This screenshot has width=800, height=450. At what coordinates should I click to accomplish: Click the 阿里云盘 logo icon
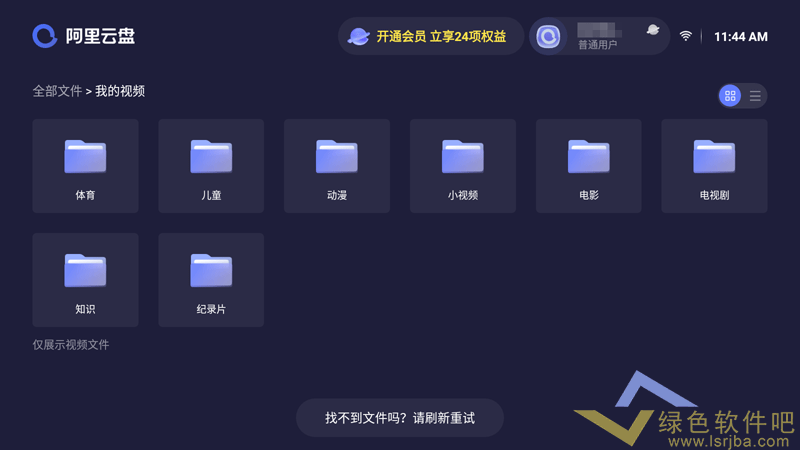click(x=45, y=36)
